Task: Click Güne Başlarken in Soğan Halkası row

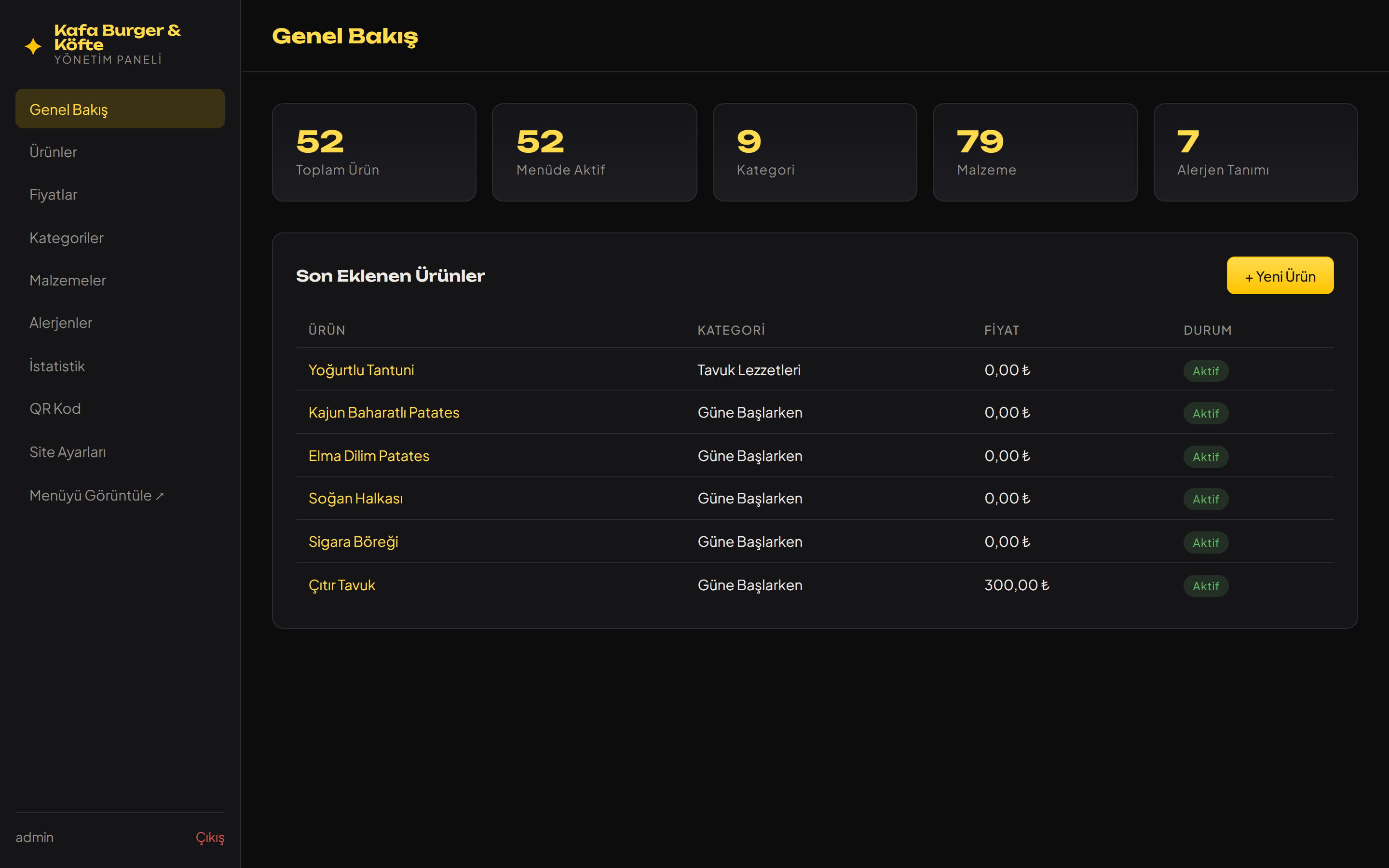Action: click(x=749, y=498)
